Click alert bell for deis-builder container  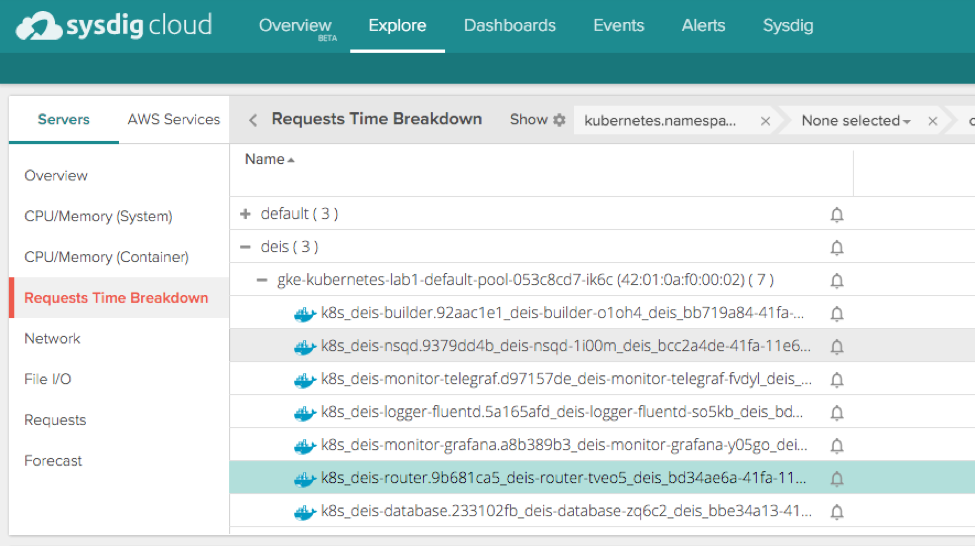[x=837, y=313]
